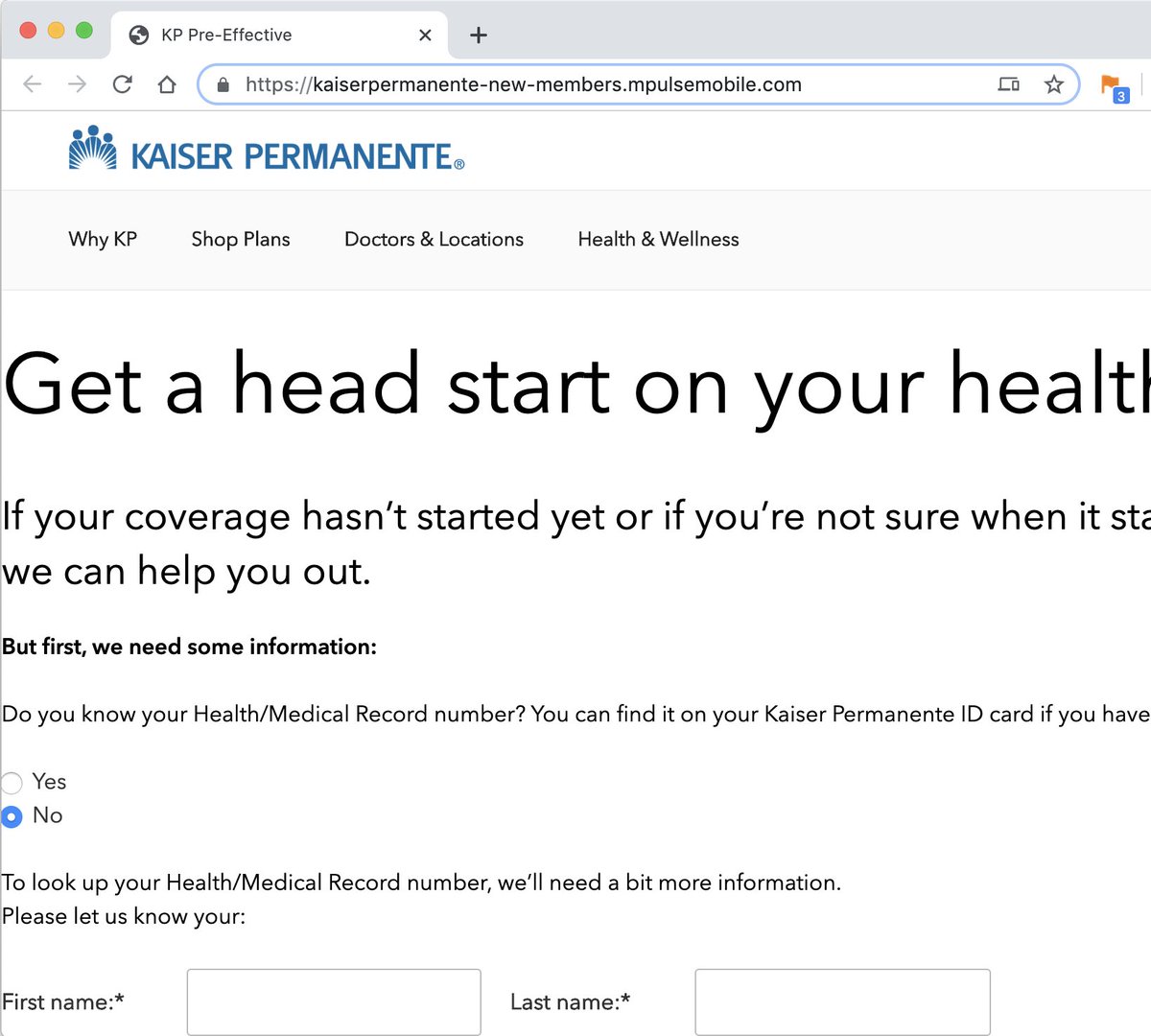
Task: Open the Why KP menu item
Action: [x=103, y=240]
